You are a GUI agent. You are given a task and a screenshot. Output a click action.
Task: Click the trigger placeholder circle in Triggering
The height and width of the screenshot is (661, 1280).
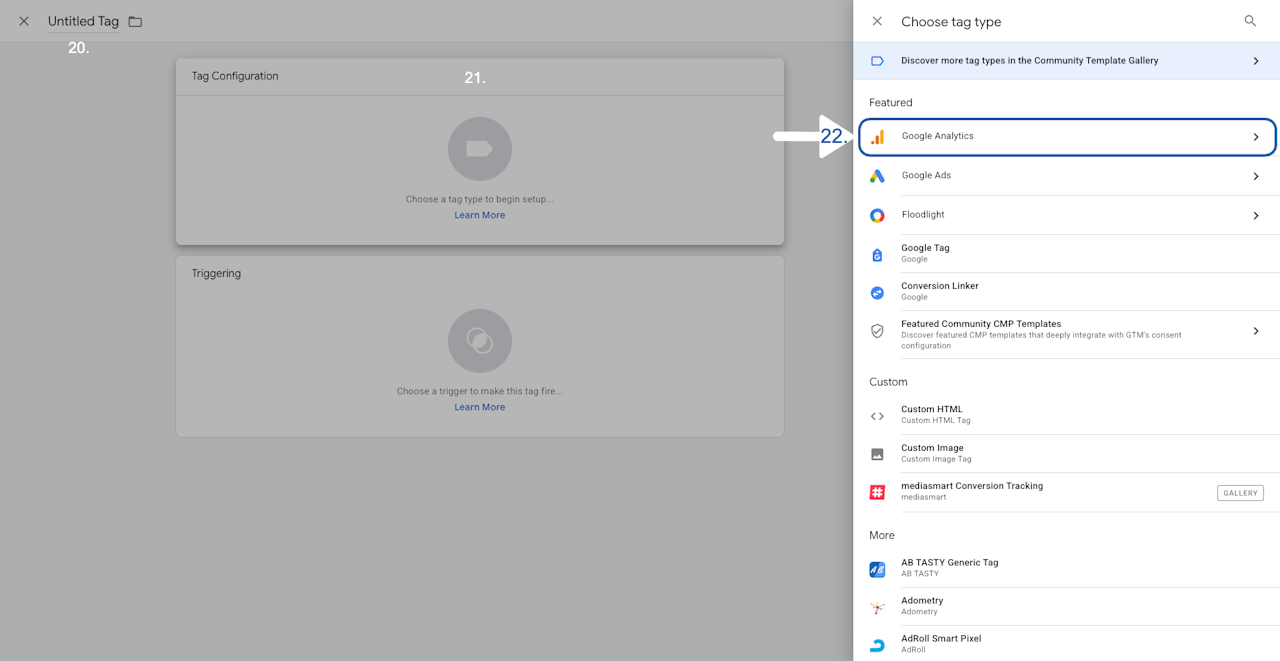click(x=480, y=341)
